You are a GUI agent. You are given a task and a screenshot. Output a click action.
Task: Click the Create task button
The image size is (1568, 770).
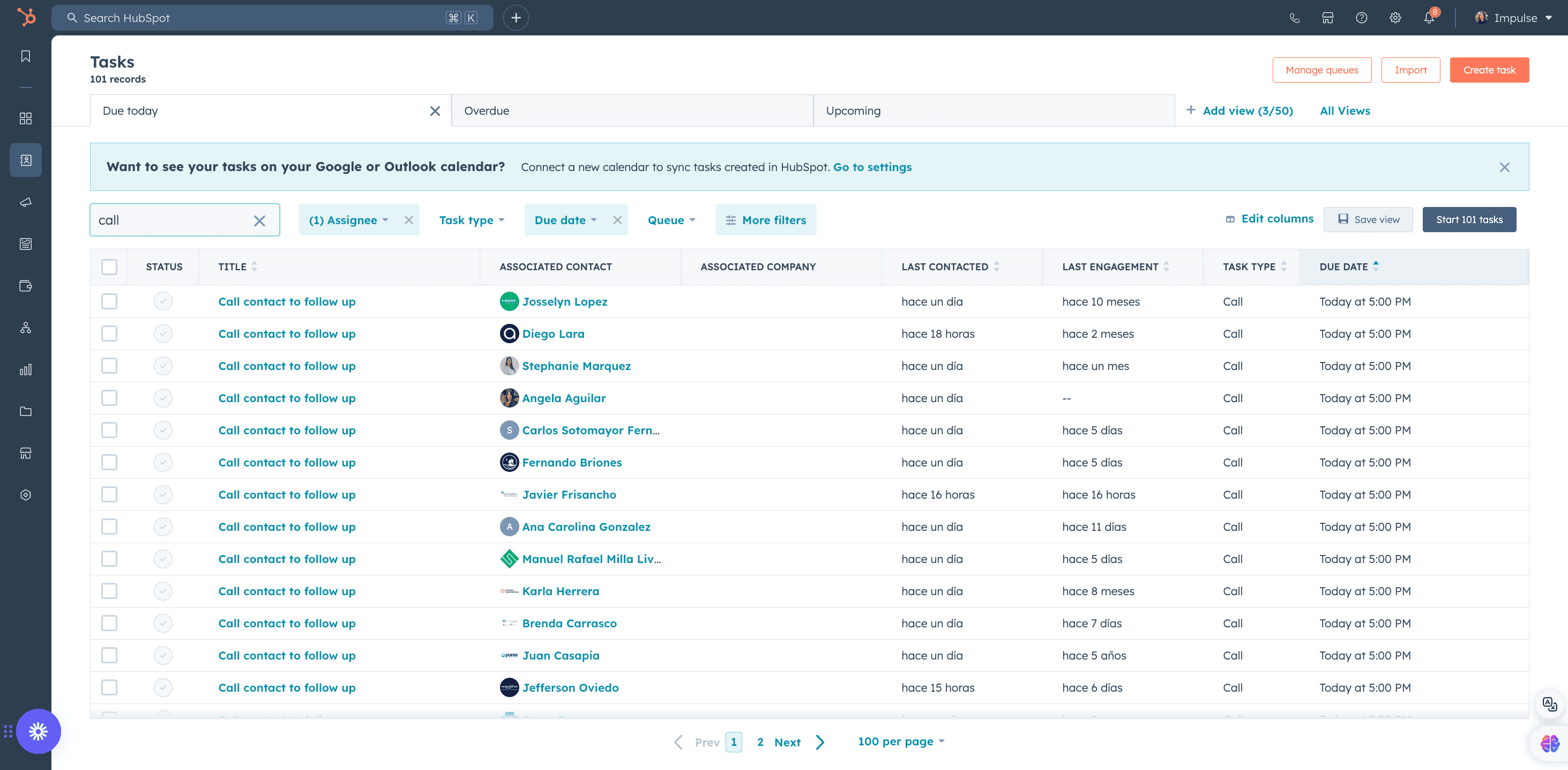click(x=1489, y=70)
